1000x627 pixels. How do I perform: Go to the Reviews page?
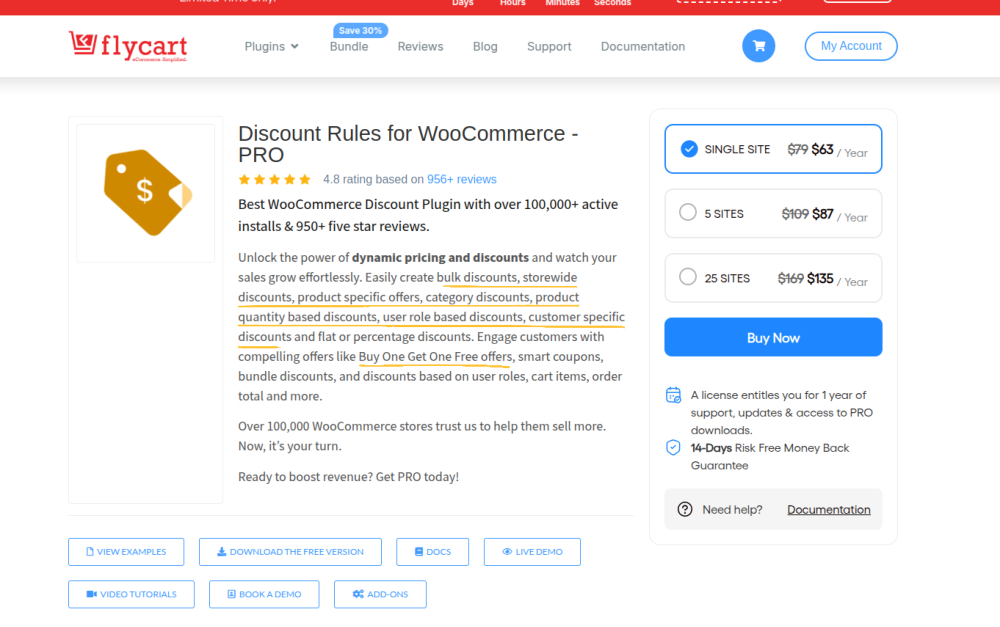[x=420, y=46]
